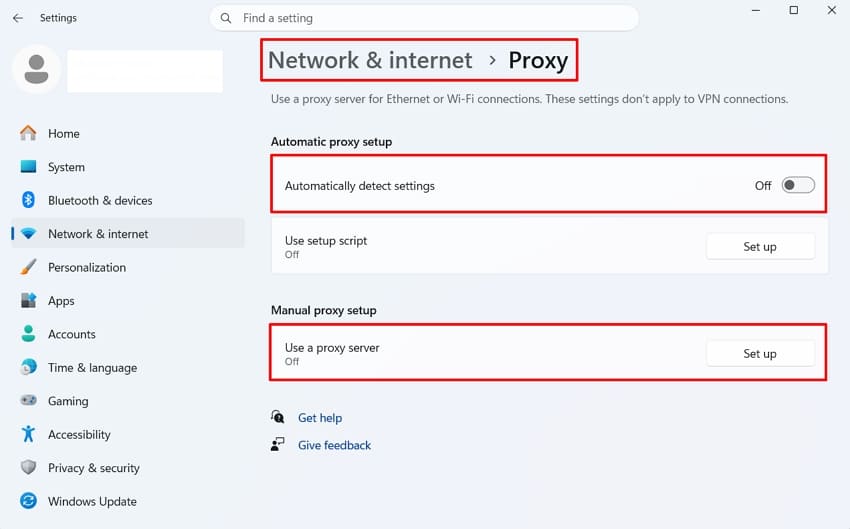The image size is (850, 529).
Task: Open the Apps settings category
Action: click(x=128, y=301)
